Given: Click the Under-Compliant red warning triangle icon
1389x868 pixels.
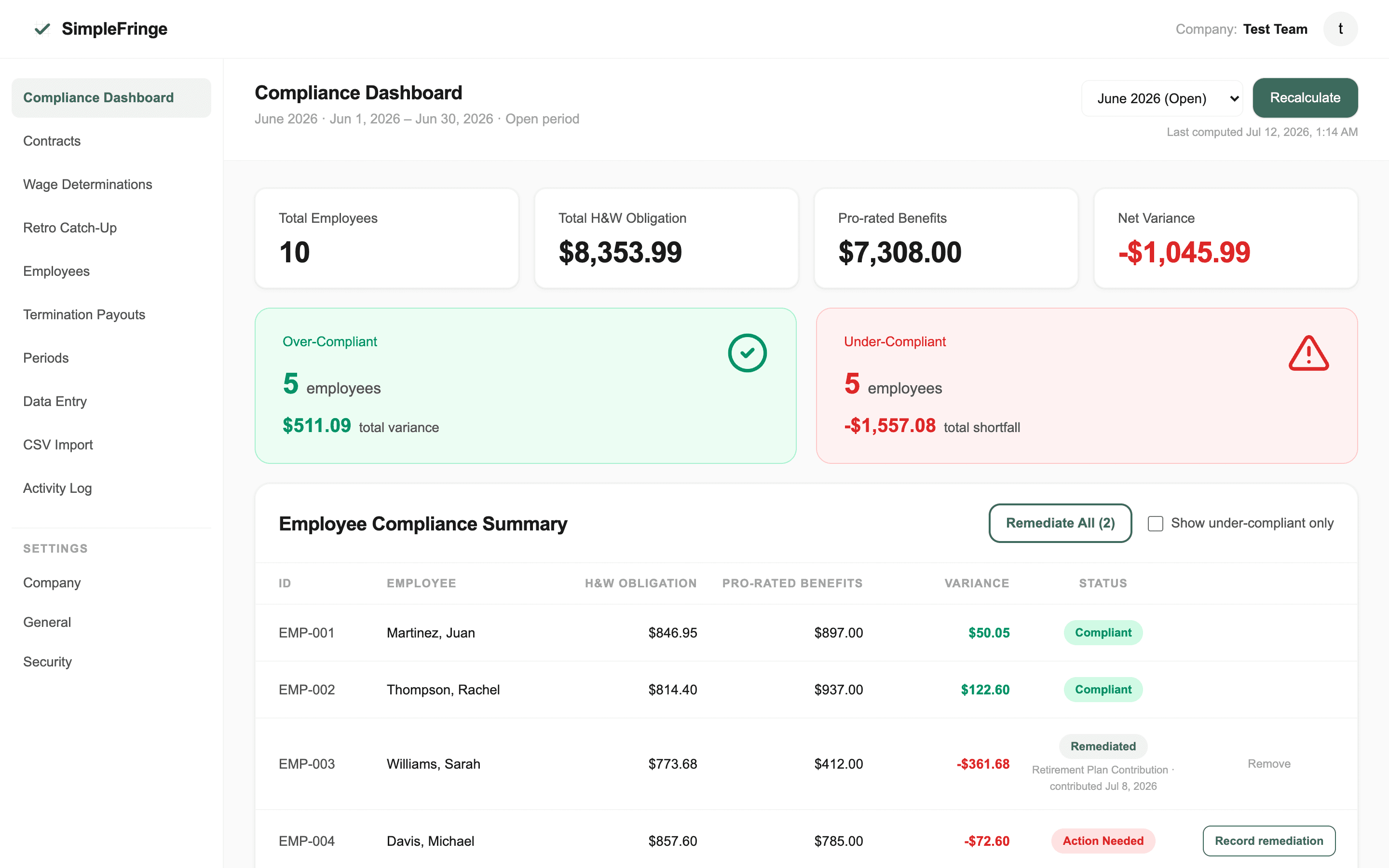Looking at the screenshot, I should coord(1308,353).
